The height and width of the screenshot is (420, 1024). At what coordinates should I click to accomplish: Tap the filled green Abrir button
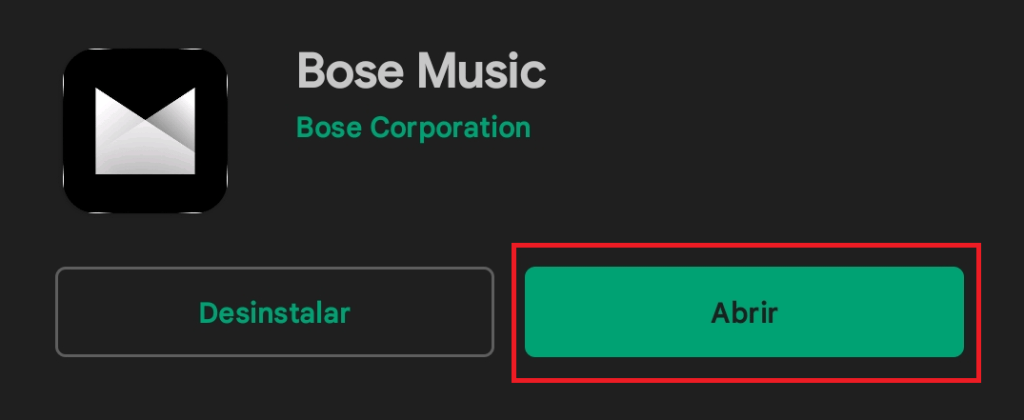tap(744, 312)
